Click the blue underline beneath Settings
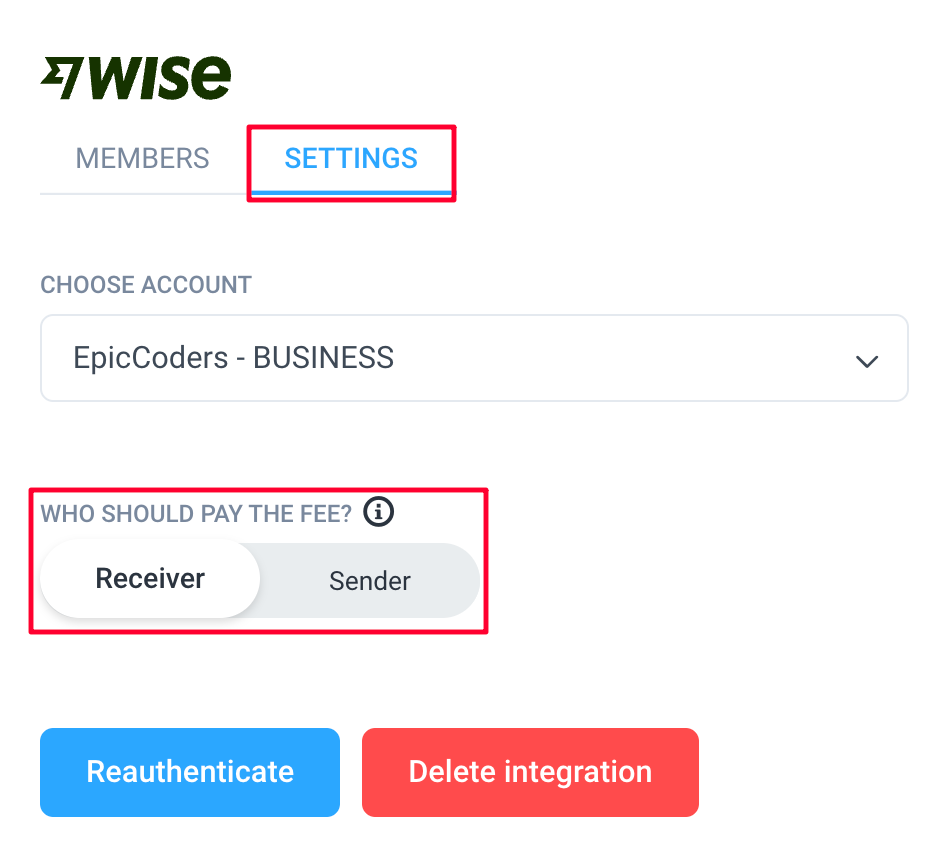 351,193
